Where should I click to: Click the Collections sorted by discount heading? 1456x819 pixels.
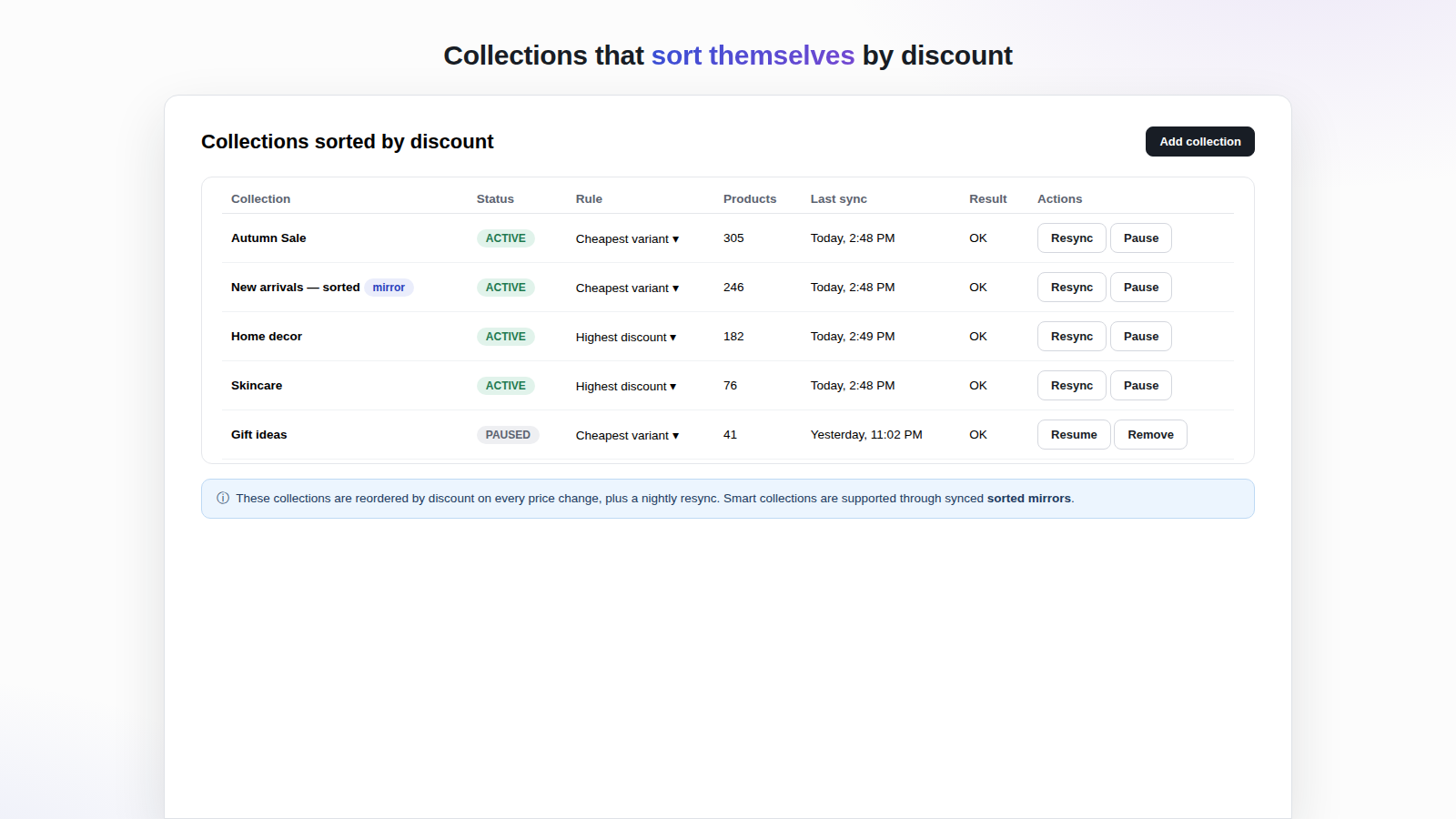(x=348, y=142)
